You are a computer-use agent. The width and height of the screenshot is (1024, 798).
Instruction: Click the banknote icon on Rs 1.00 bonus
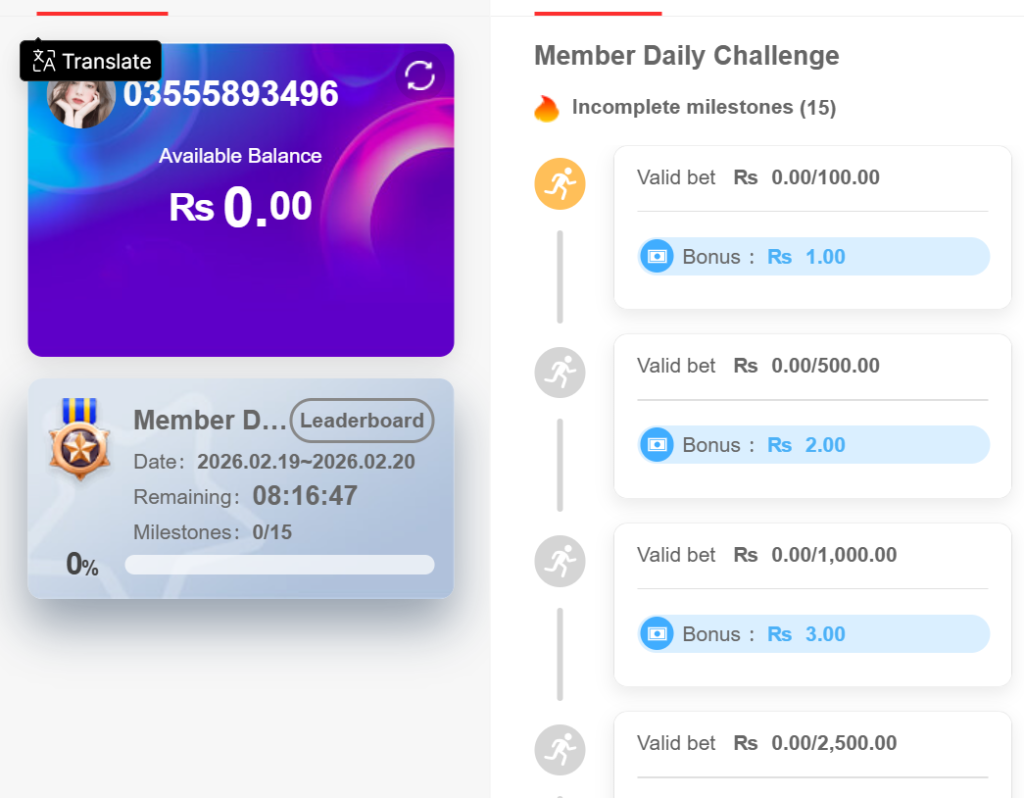tap(657, 257)
